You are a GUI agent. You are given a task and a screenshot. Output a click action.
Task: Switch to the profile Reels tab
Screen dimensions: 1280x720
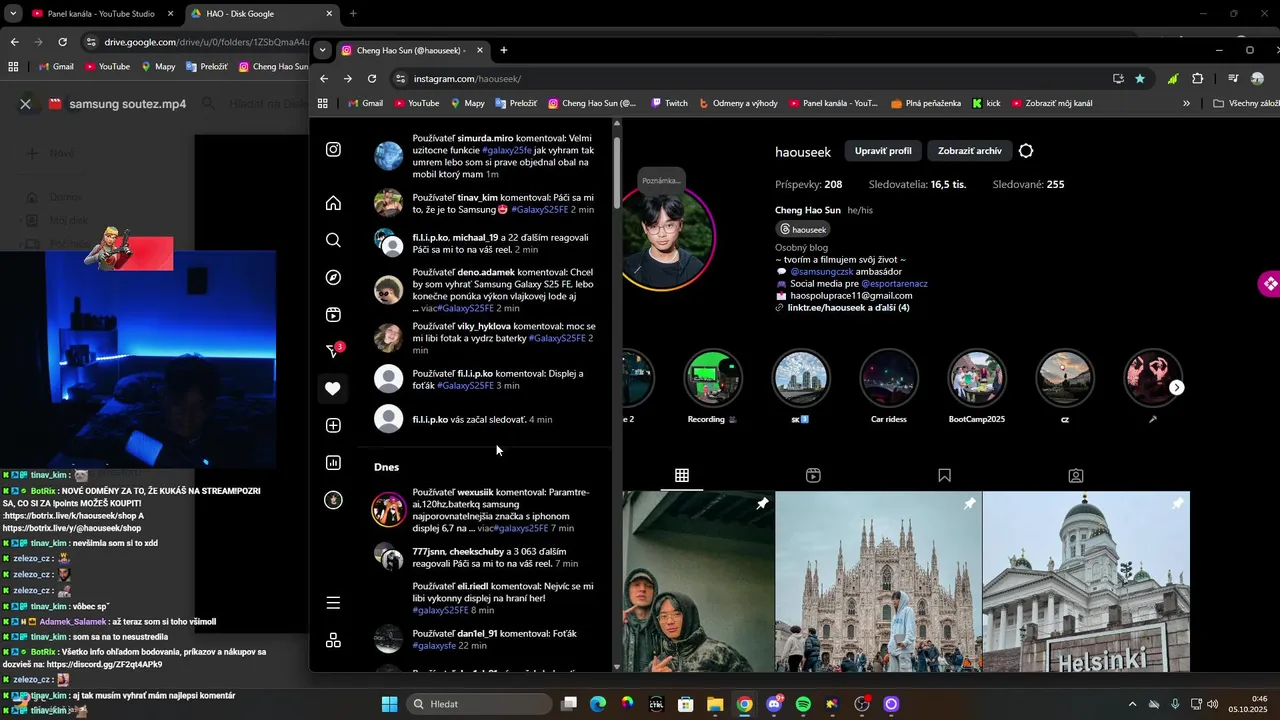point(813,476)
